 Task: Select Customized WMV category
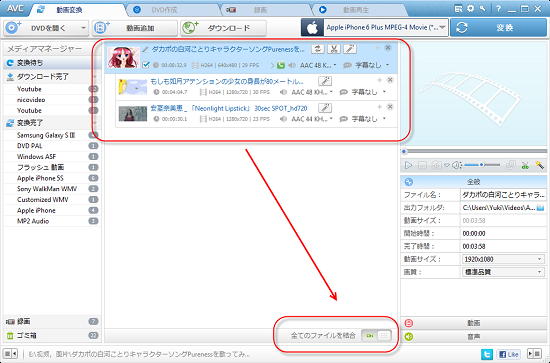[52, 200]
